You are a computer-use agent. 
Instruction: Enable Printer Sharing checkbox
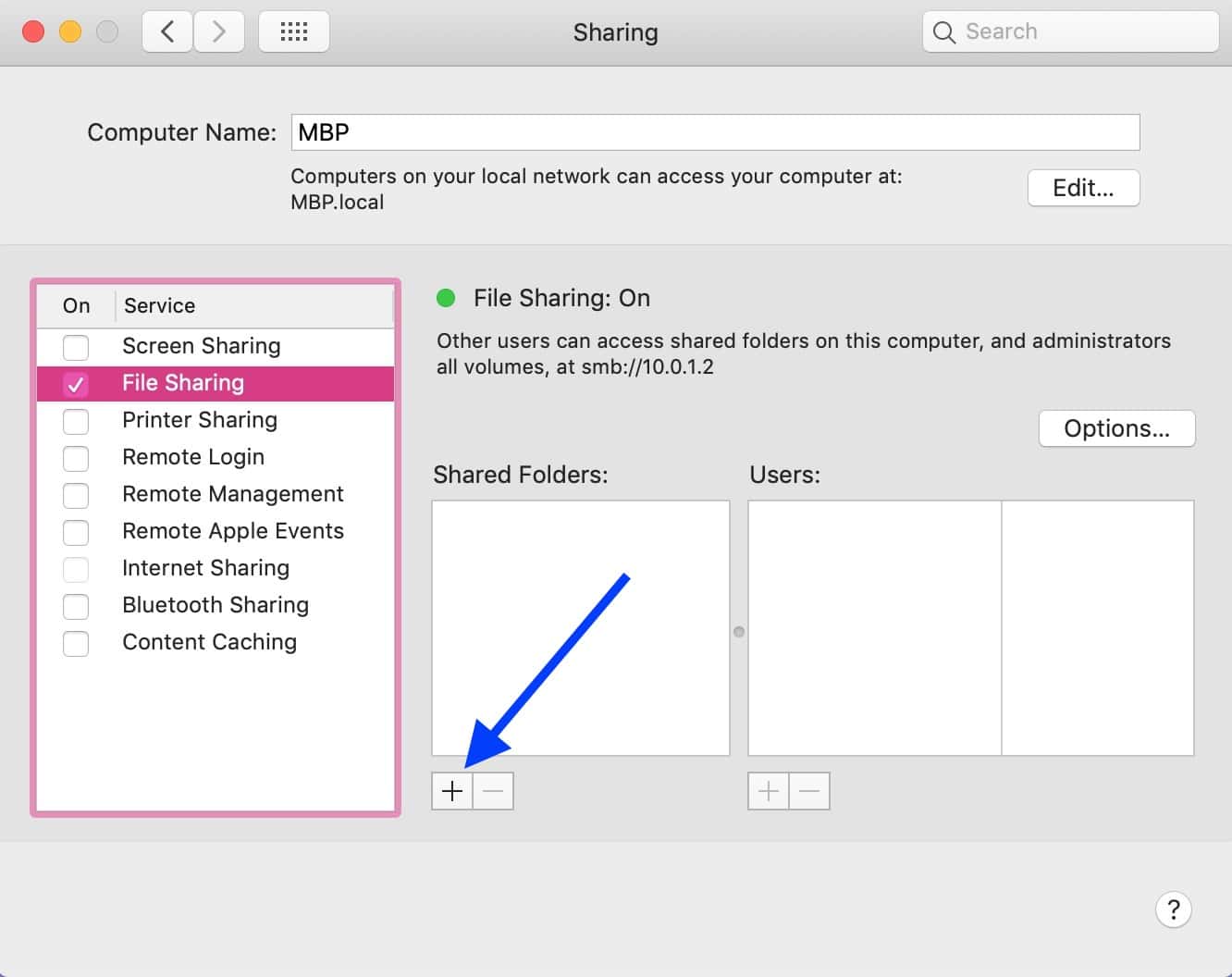76,421
